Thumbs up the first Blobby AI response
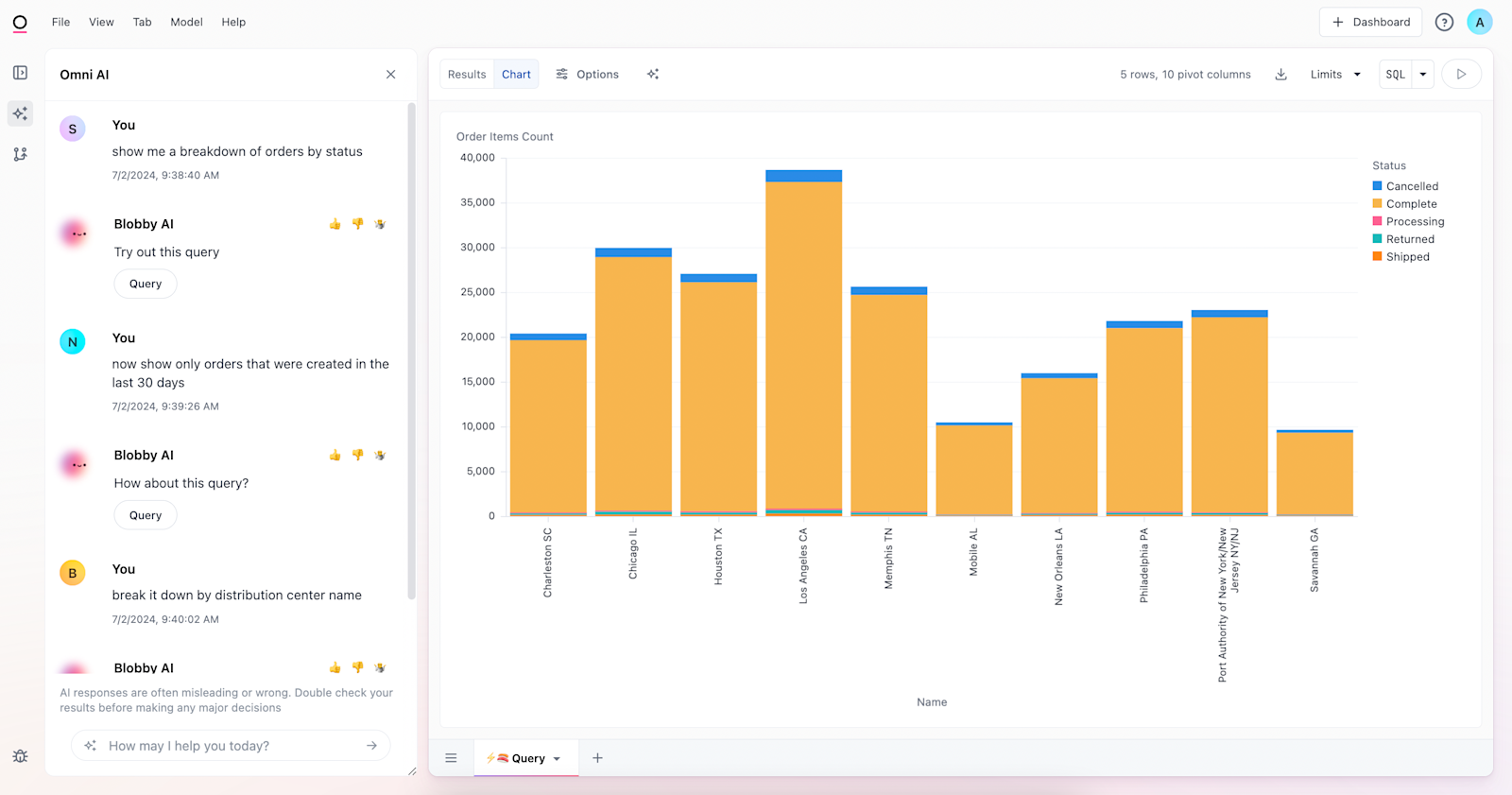Viewport: 1512px width, 795px height. pos(335,224)
